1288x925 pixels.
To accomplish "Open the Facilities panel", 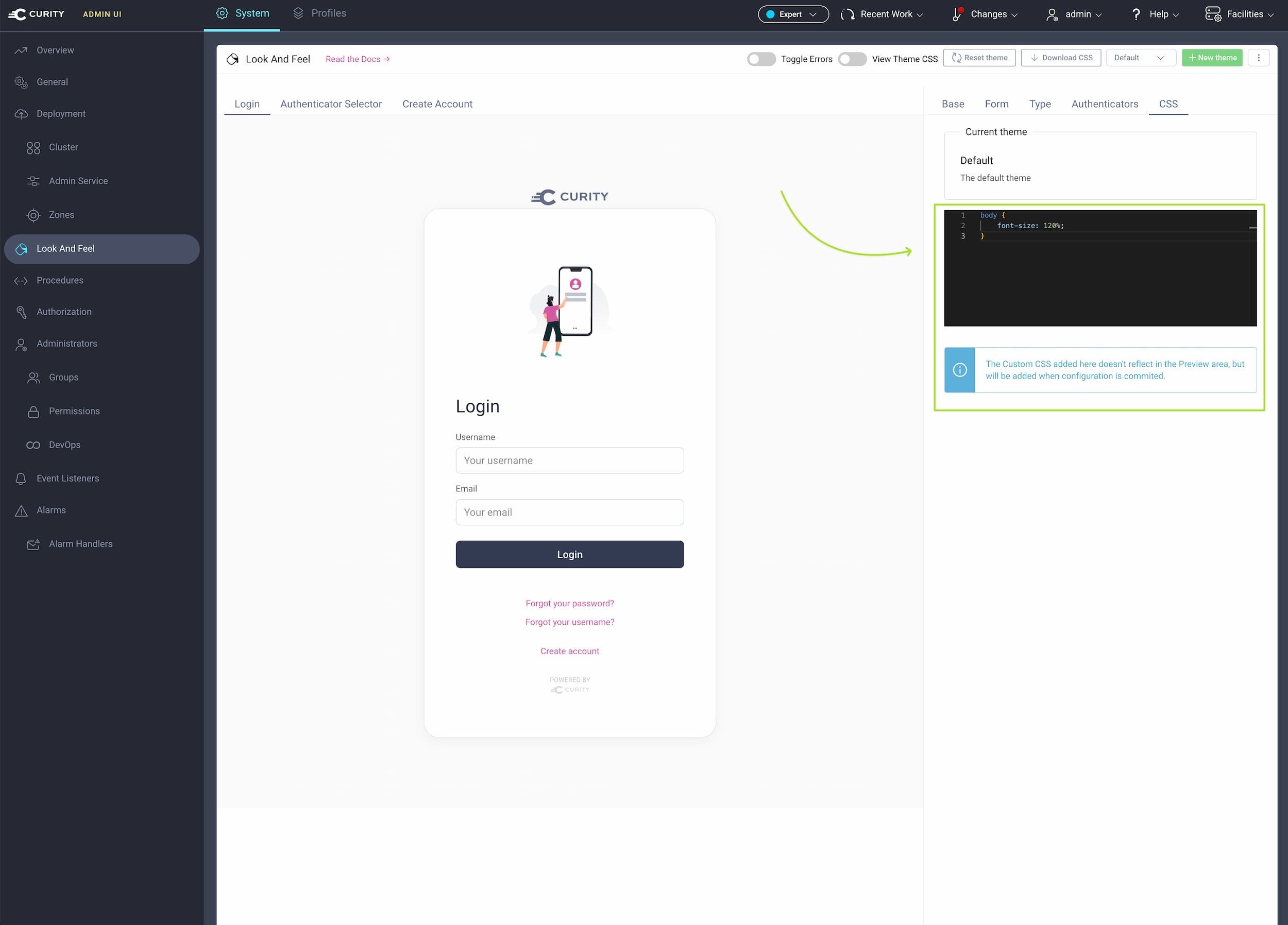I will [1245, 13].
